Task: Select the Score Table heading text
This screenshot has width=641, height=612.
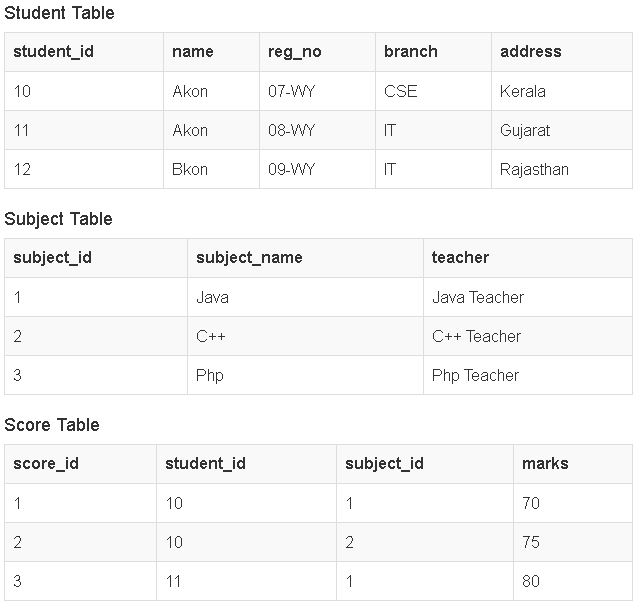Action: [52, 425]
